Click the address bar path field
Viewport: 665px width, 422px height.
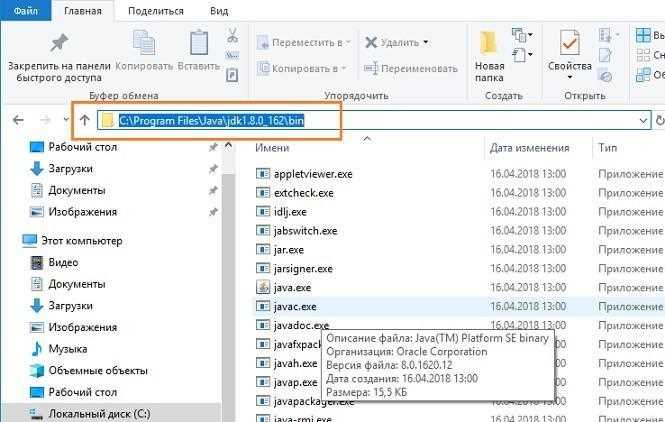pyautogui.click(x=374, y=120)
